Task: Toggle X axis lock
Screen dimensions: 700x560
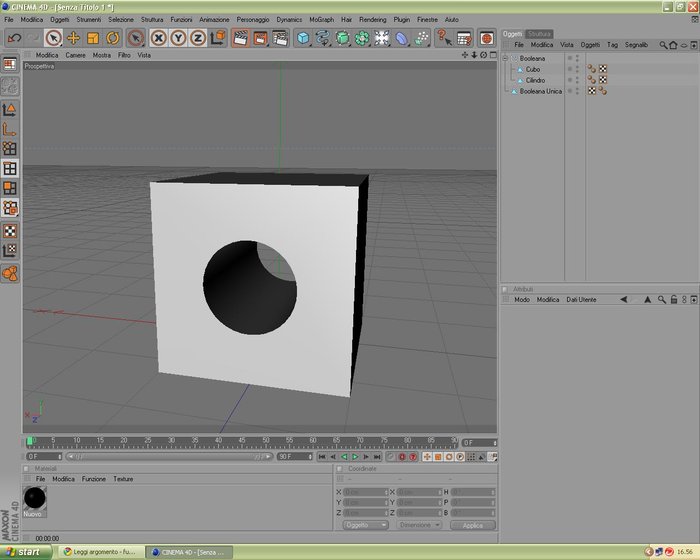Action: (158, 38)
